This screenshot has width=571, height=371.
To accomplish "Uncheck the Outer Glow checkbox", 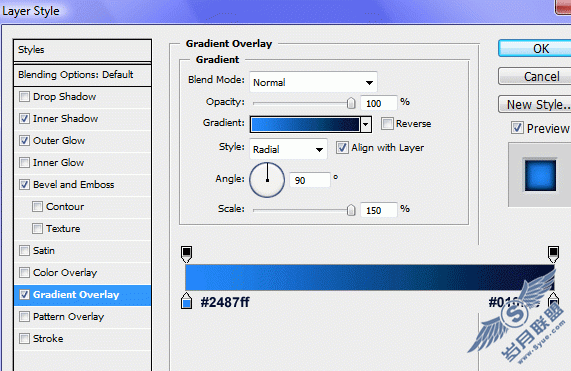I will coord(24,141).
